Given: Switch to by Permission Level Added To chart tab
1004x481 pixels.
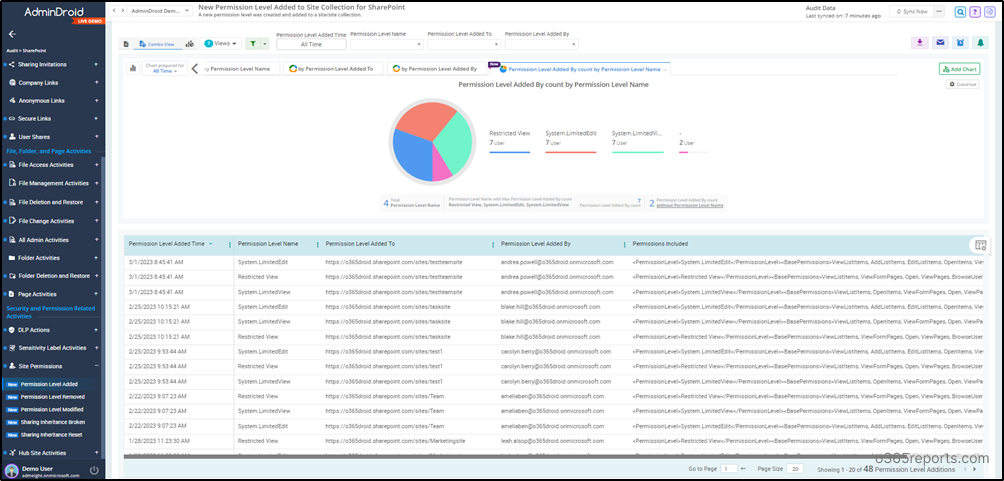Looking at the screenshot, I should point(331,69).
